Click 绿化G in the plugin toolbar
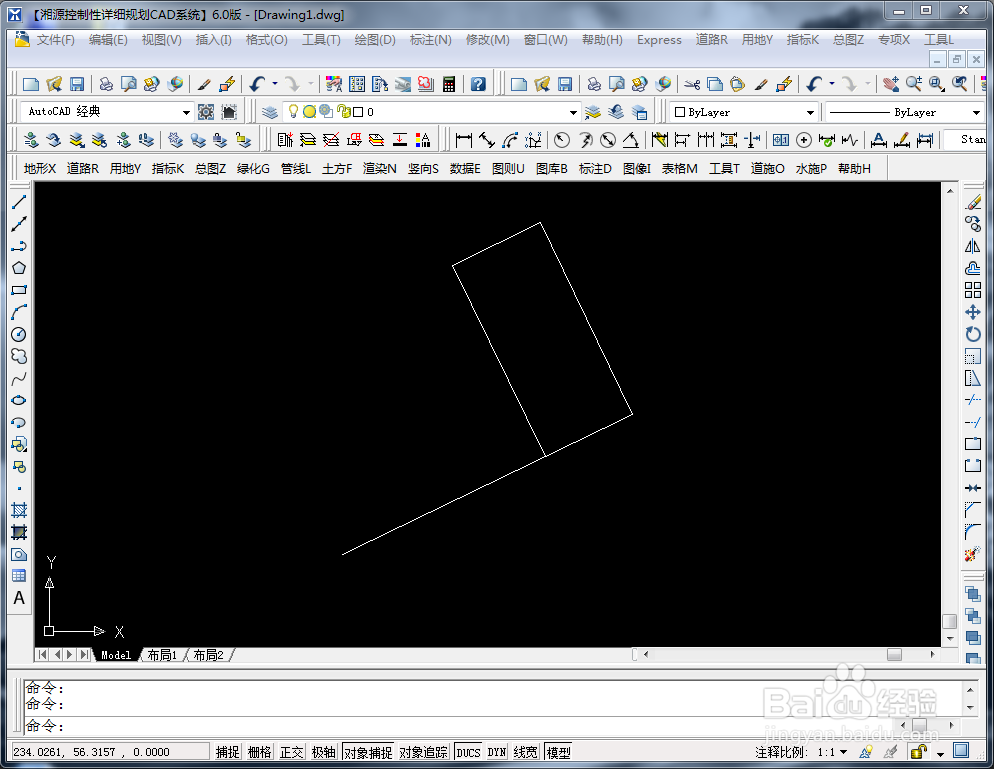This screenshot has height=769, width=994. 253,169
